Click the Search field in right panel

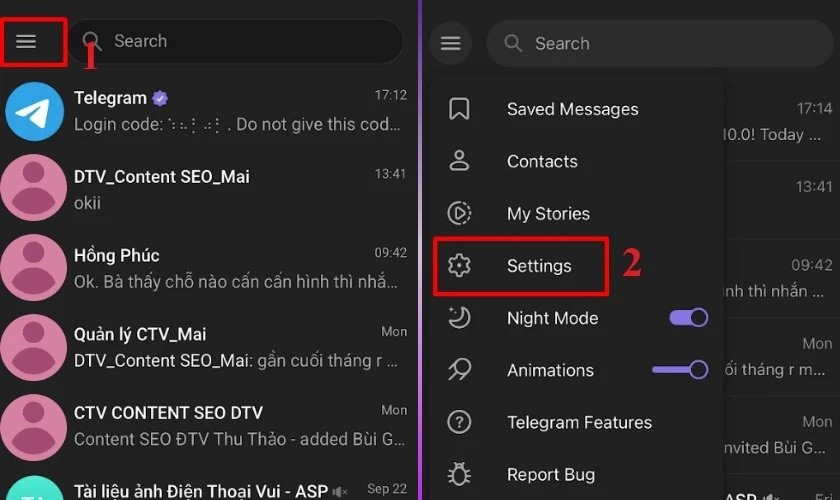[660, 43]
